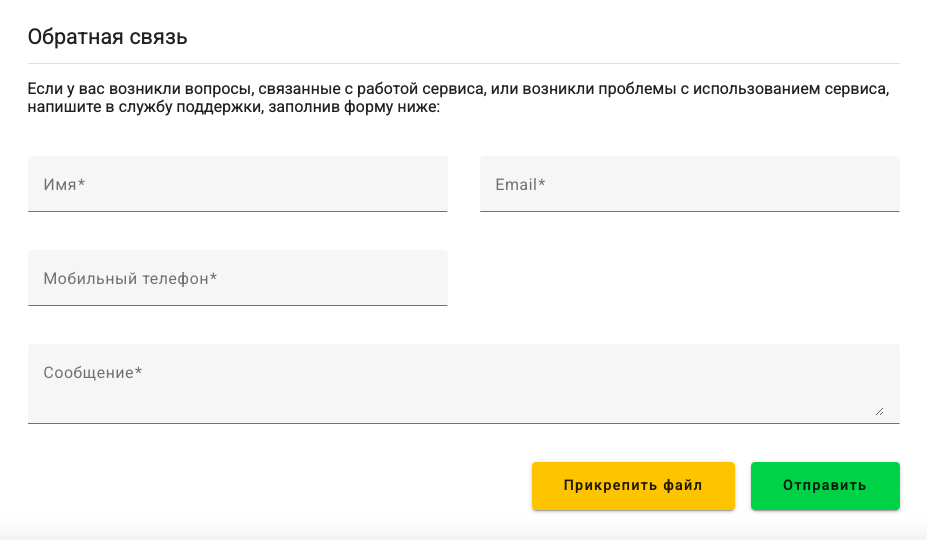Click the Email* placeholder label
The width and height of the screenshot is (927, 540).
click(520, 185)
